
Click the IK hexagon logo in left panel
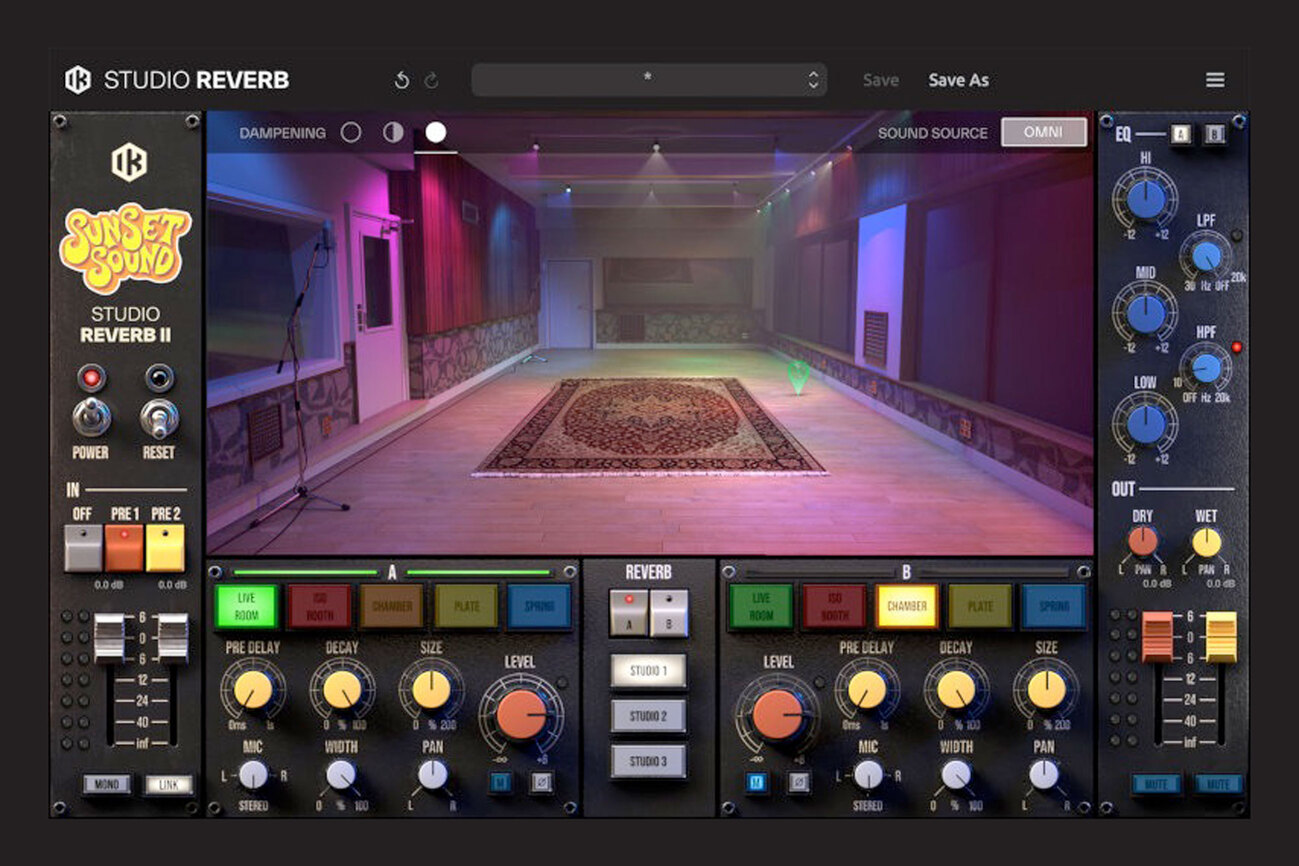point(129,162)
